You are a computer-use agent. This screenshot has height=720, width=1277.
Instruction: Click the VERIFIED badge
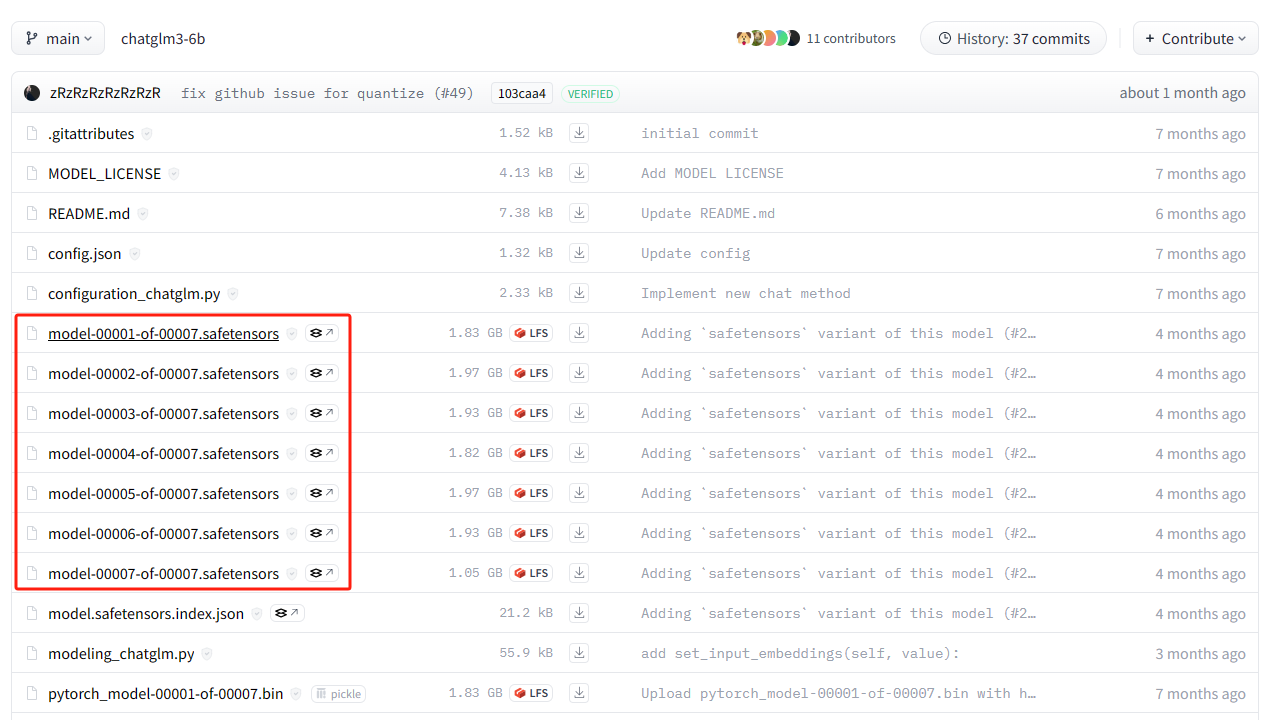click(x=590, y=93)
